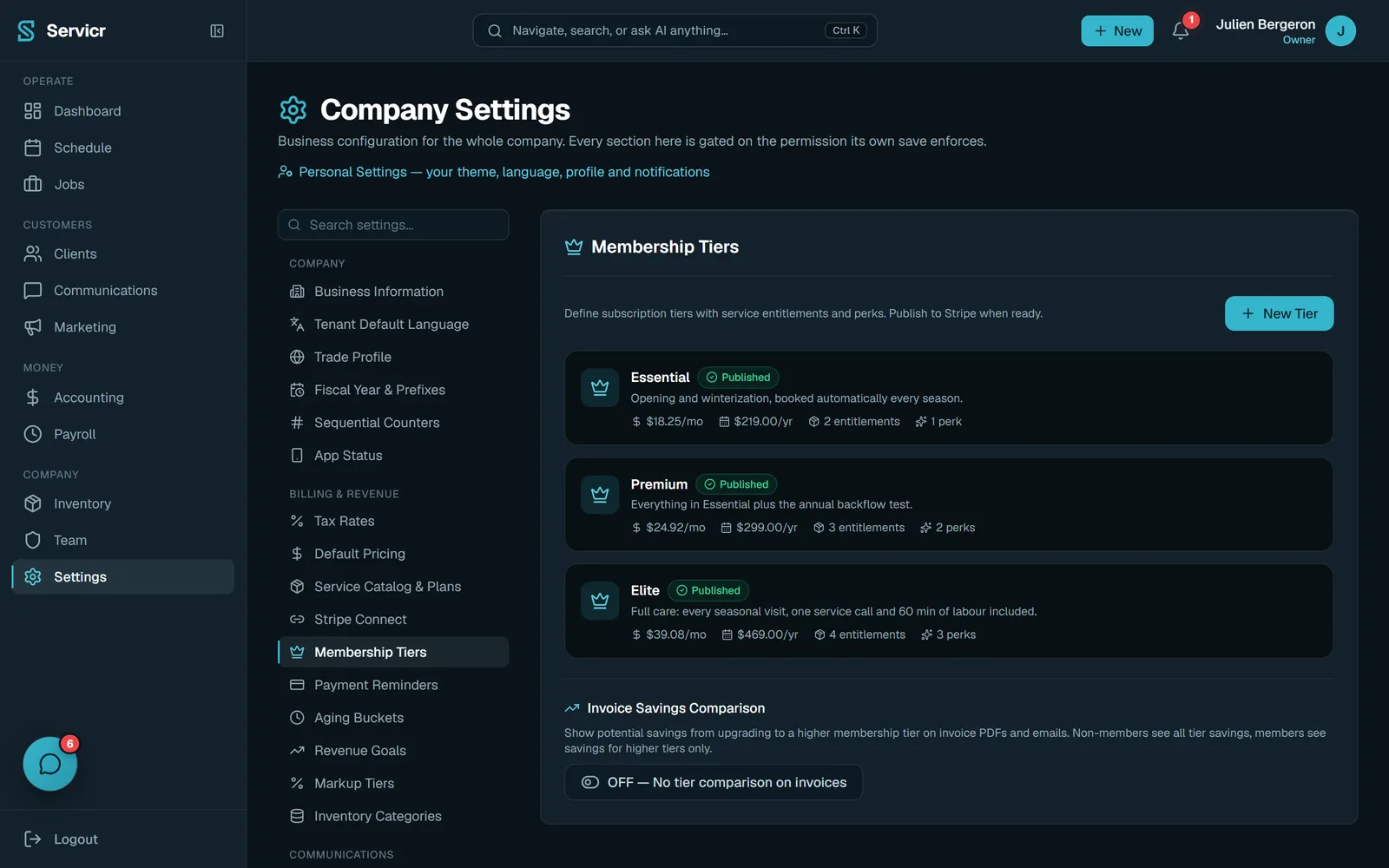Open Stripe Connect settings
The height and width of the screenshot is (868, 1389).
coord(393,619)
